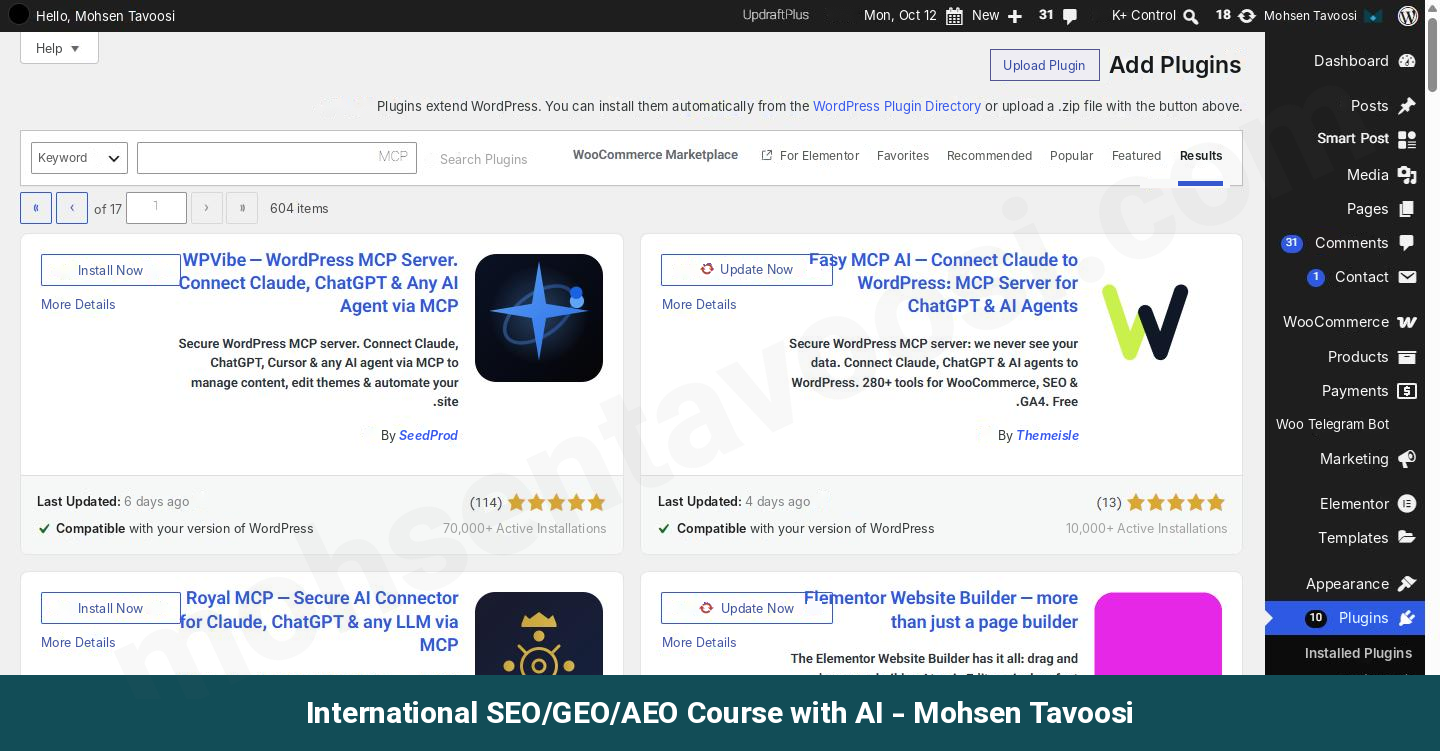Select the Favorites tab

[x=903, y=156]
